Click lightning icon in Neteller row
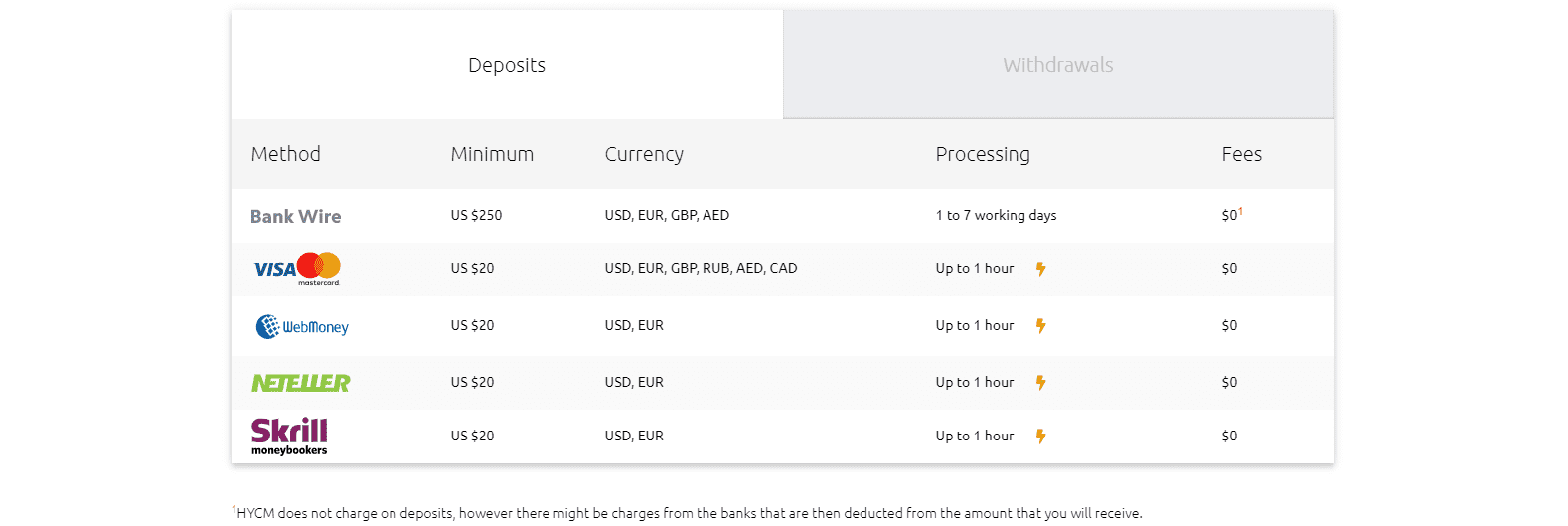1568x526 pixels. point(1040,382)
